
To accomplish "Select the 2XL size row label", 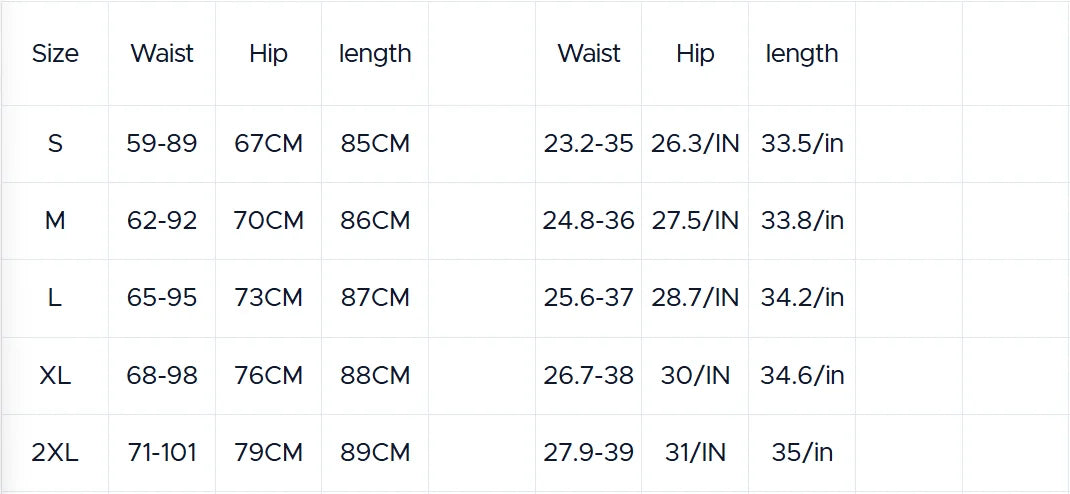I will click(55, 453).
